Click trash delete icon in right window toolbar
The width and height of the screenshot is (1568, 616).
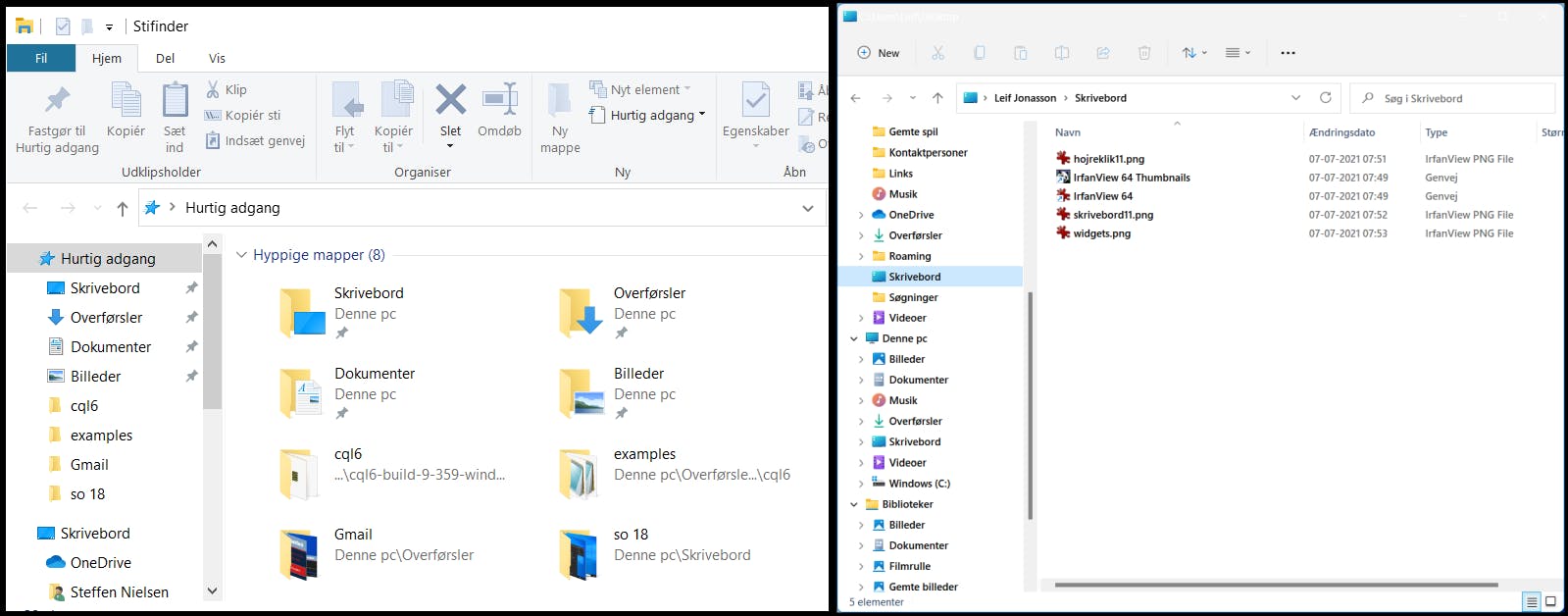click(1143, 53)
